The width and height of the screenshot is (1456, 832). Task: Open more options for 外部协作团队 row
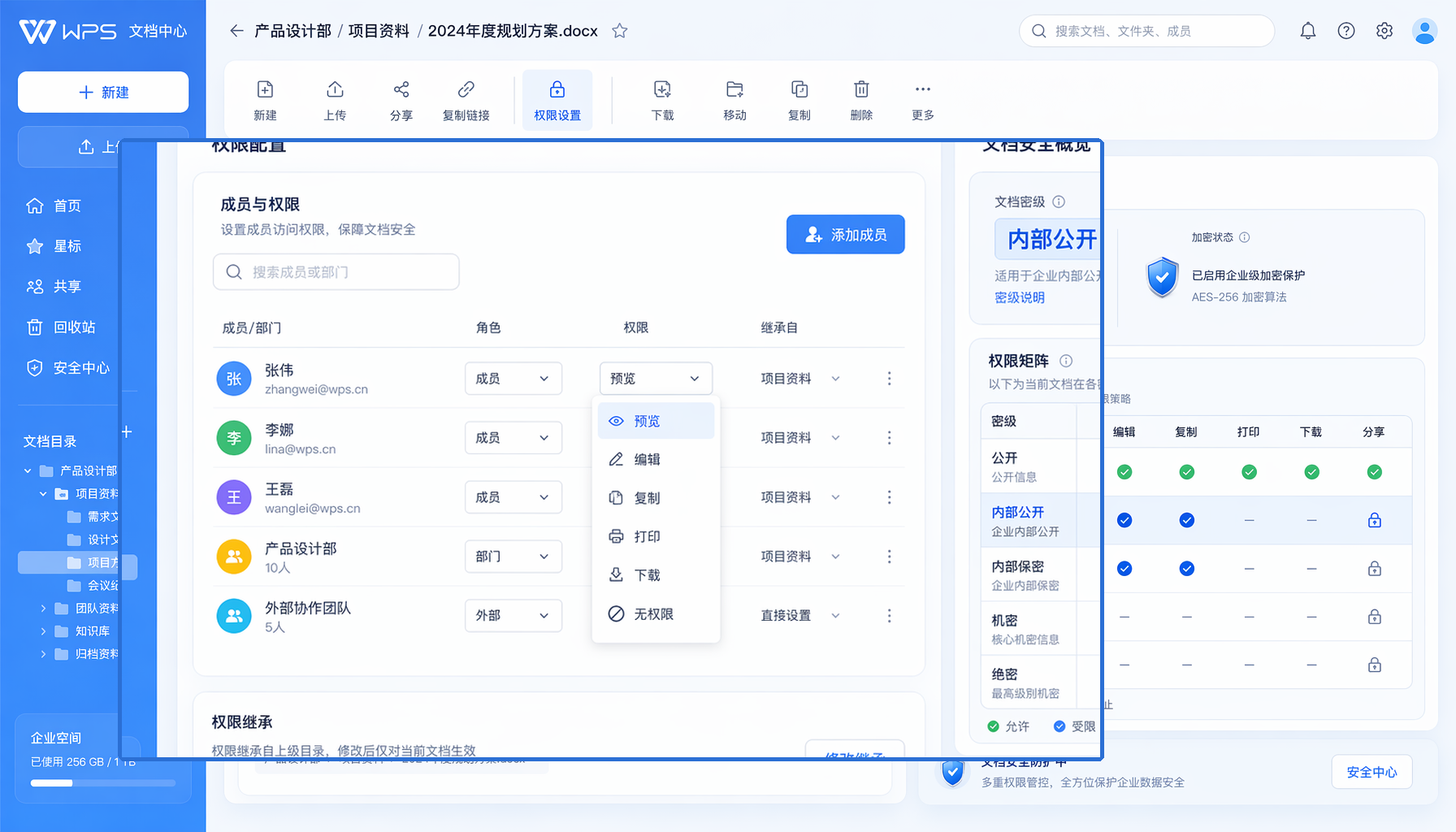889,616
